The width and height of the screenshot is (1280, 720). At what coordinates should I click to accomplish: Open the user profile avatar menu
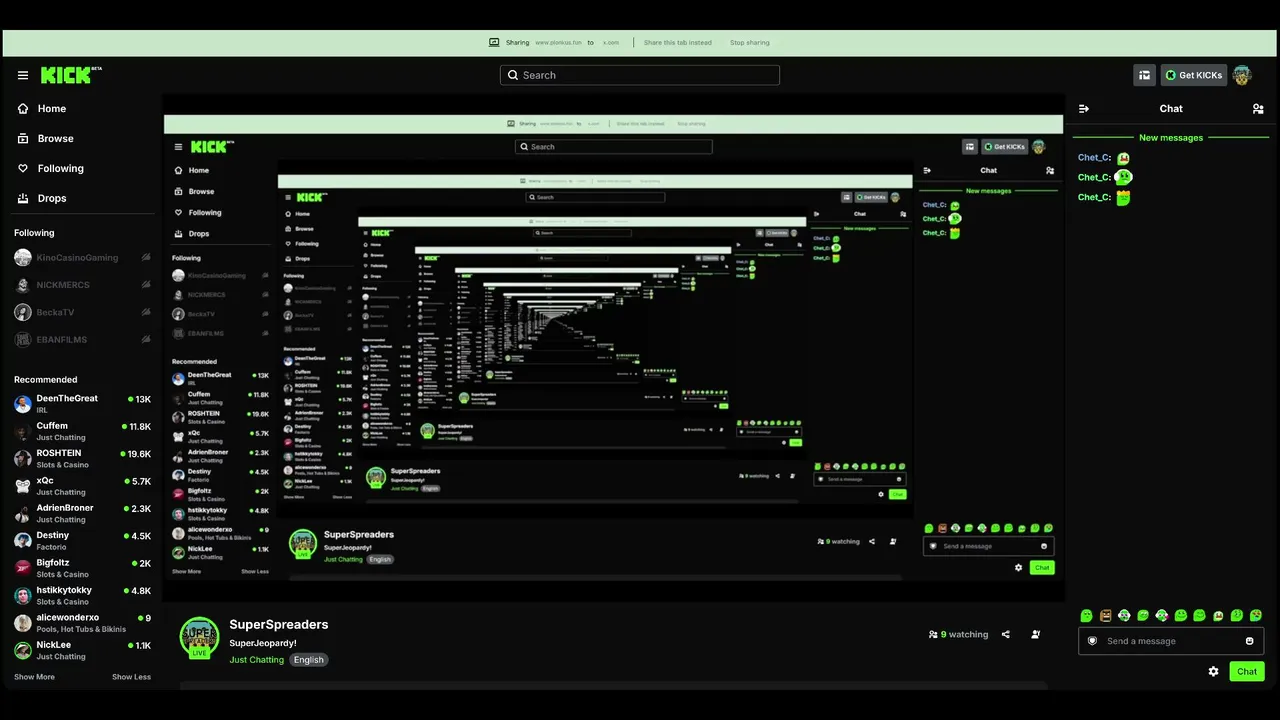[1242, 75]
